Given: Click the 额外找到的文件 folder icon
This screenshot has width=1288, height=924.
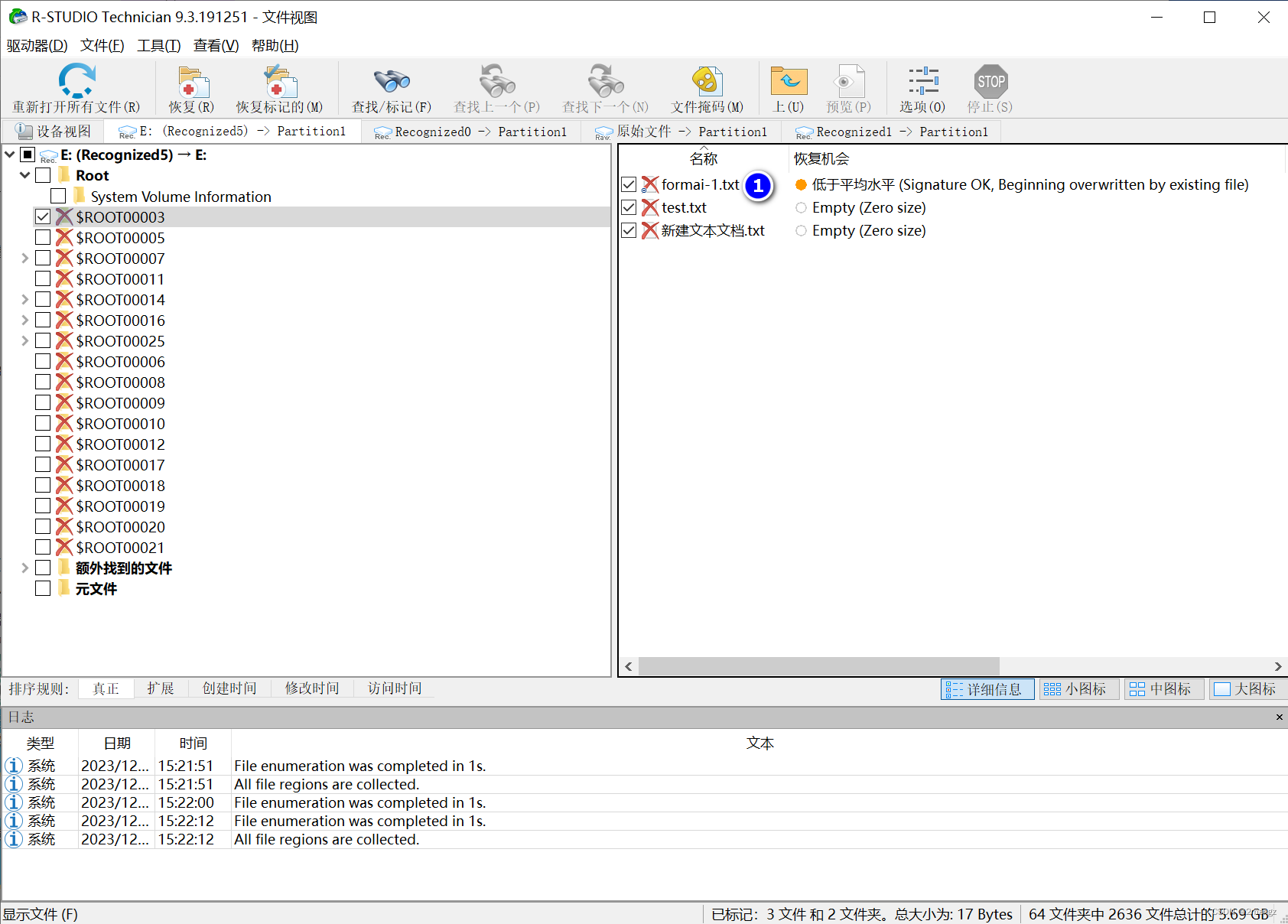Looking at the screenshot, I should point(64,568).
